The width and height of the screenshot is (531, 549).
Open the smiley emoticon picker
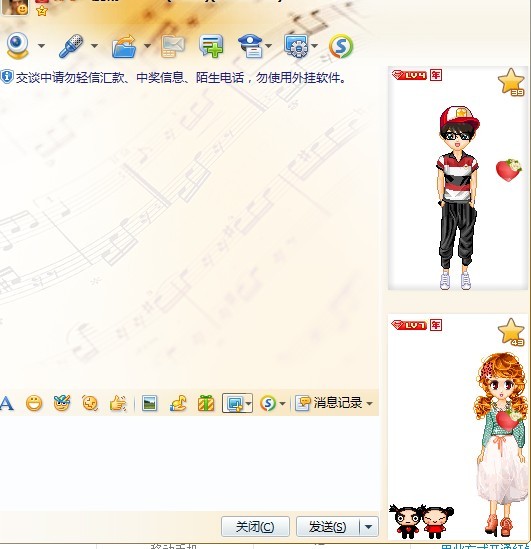(34, 403)
